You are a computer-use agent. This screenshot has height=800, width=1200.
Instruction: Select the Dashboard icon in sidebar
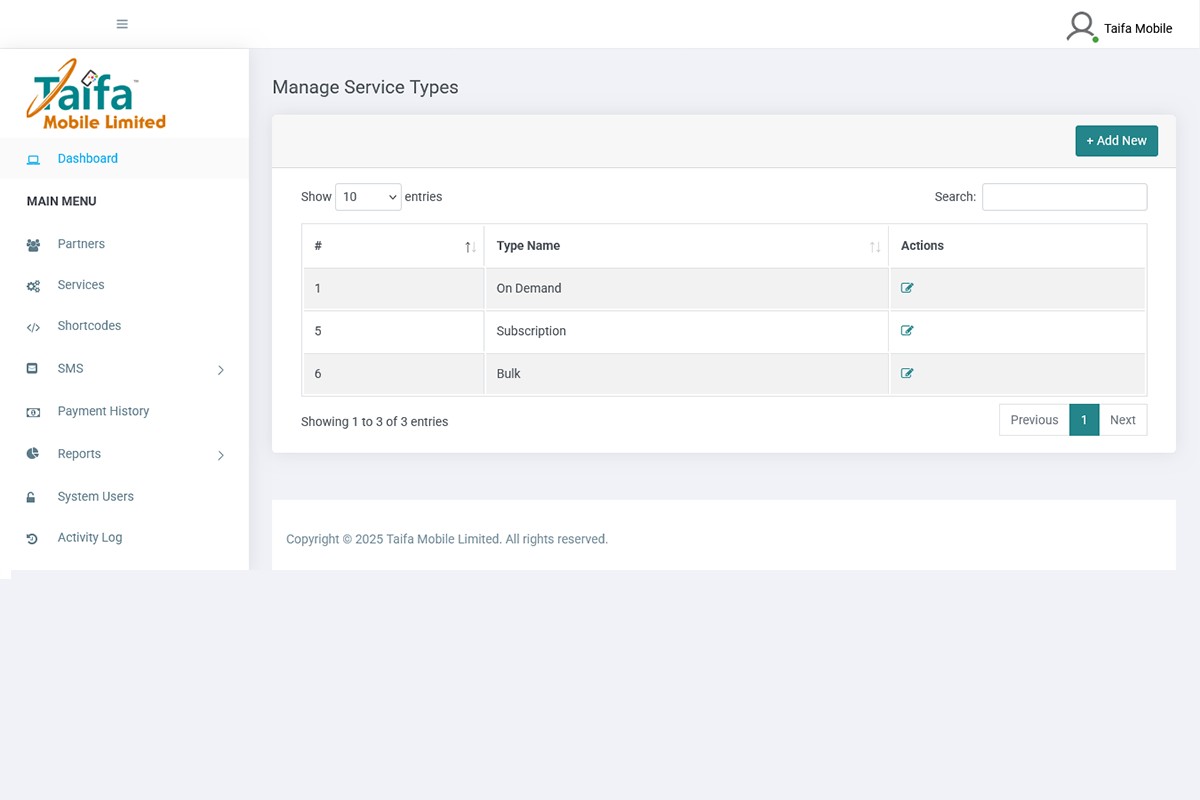tap(33, 158)
